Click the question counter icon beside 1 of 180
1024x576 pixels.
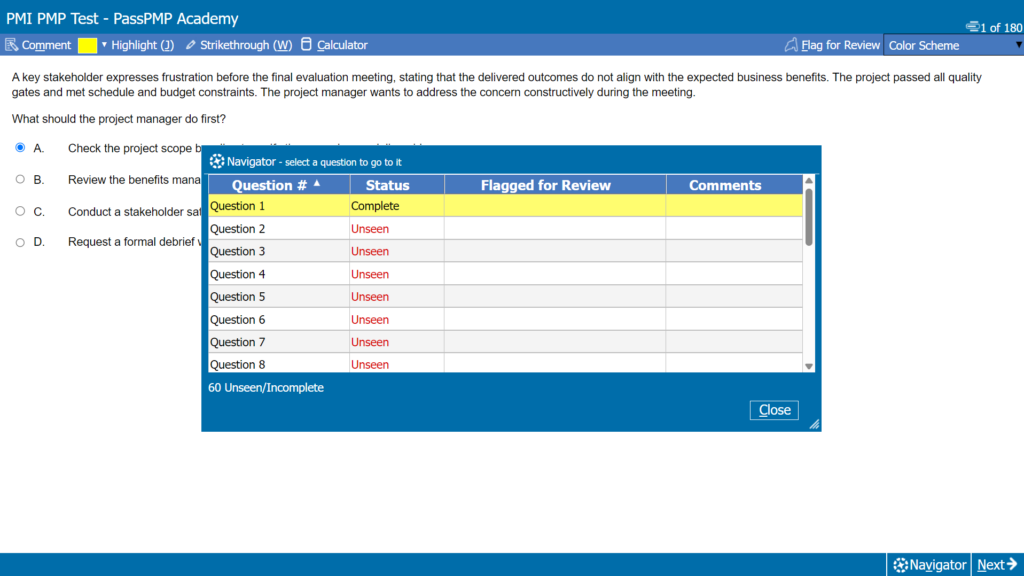tap(972, 27)
